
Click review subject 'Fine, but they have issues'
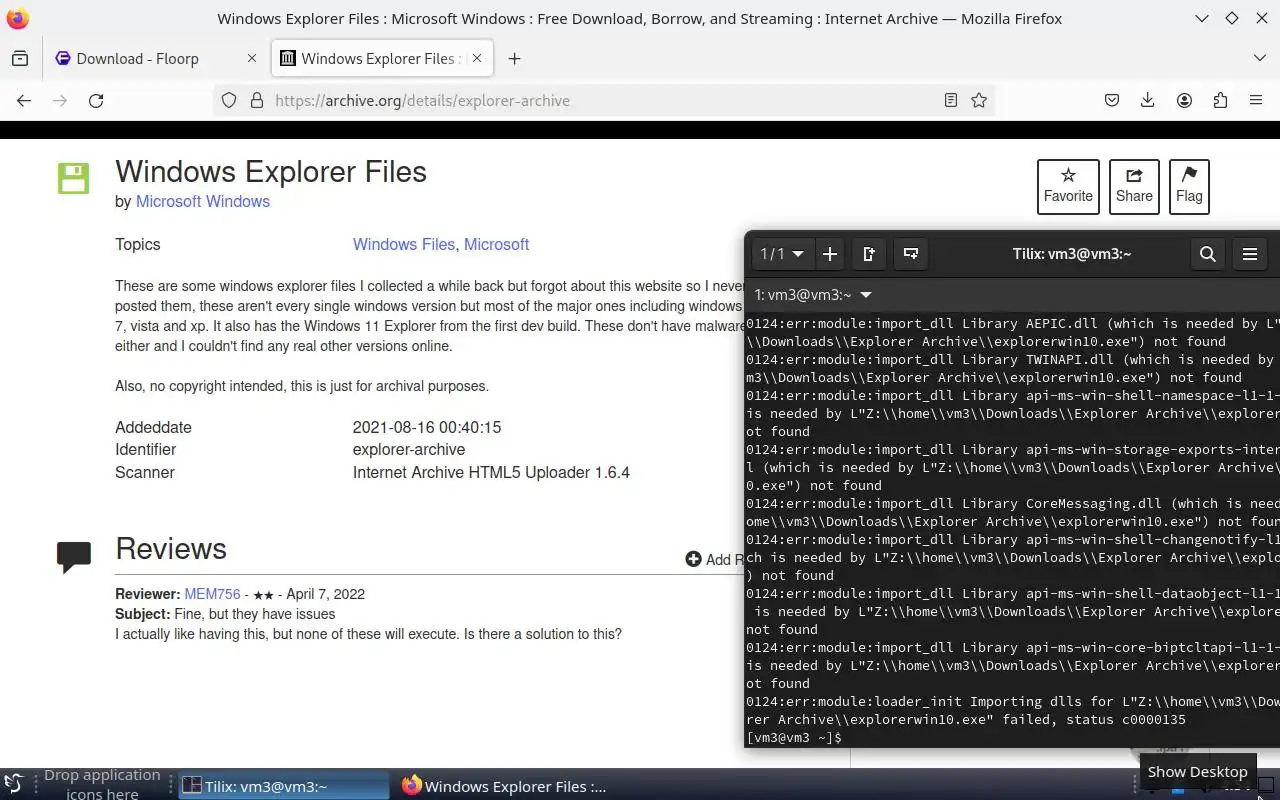click(x=255, y=614)
